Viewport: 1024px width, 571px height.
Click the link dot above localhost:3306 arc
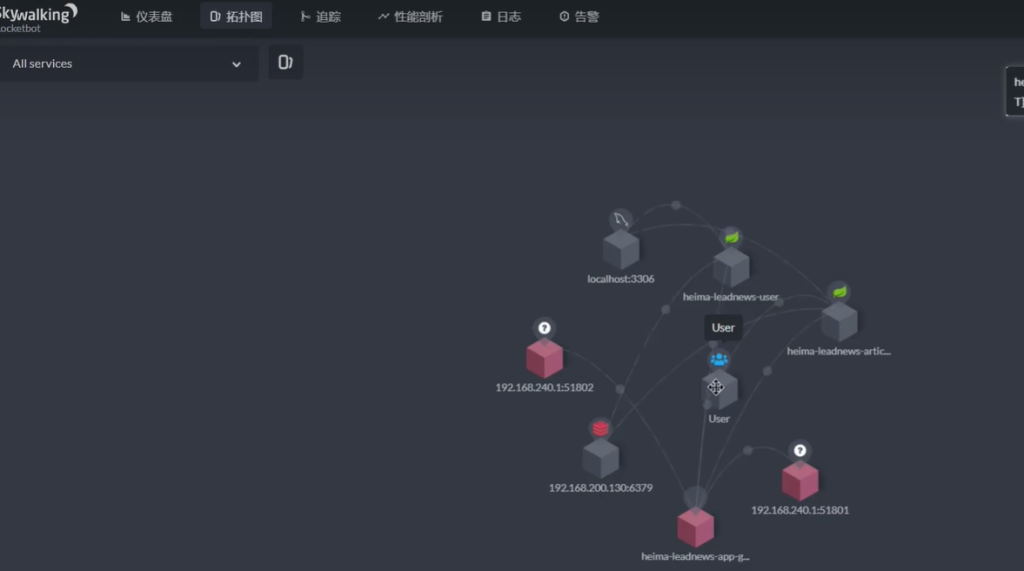[x=676, y=205]
